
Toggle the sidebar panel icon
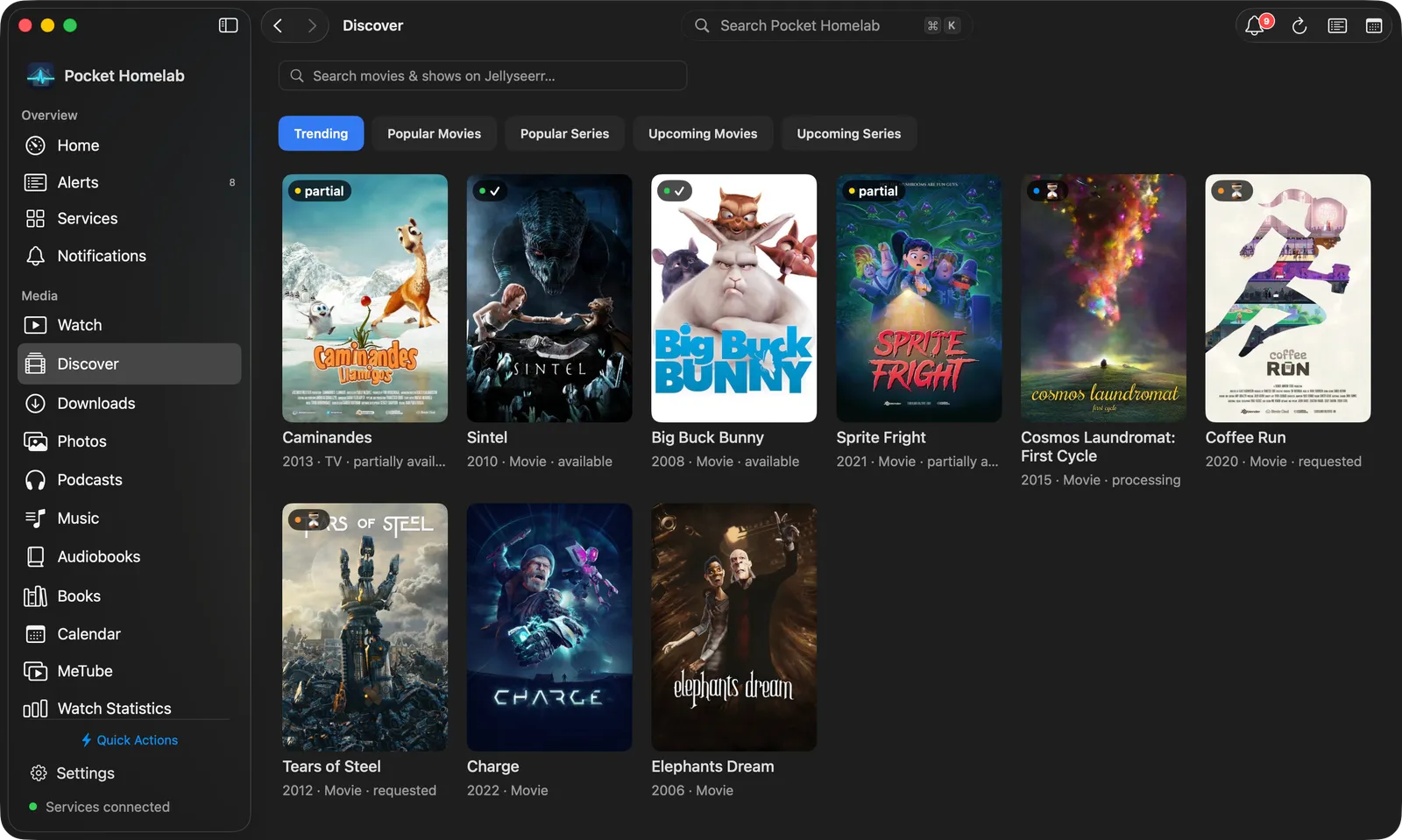[x=228, y=25]
